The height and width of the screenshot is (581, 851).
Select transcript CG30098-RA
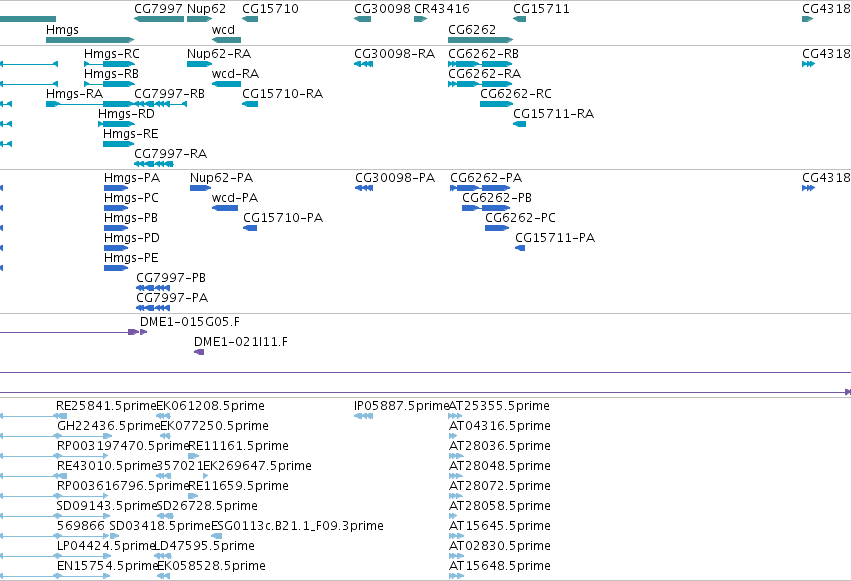[x=395, y=54]
